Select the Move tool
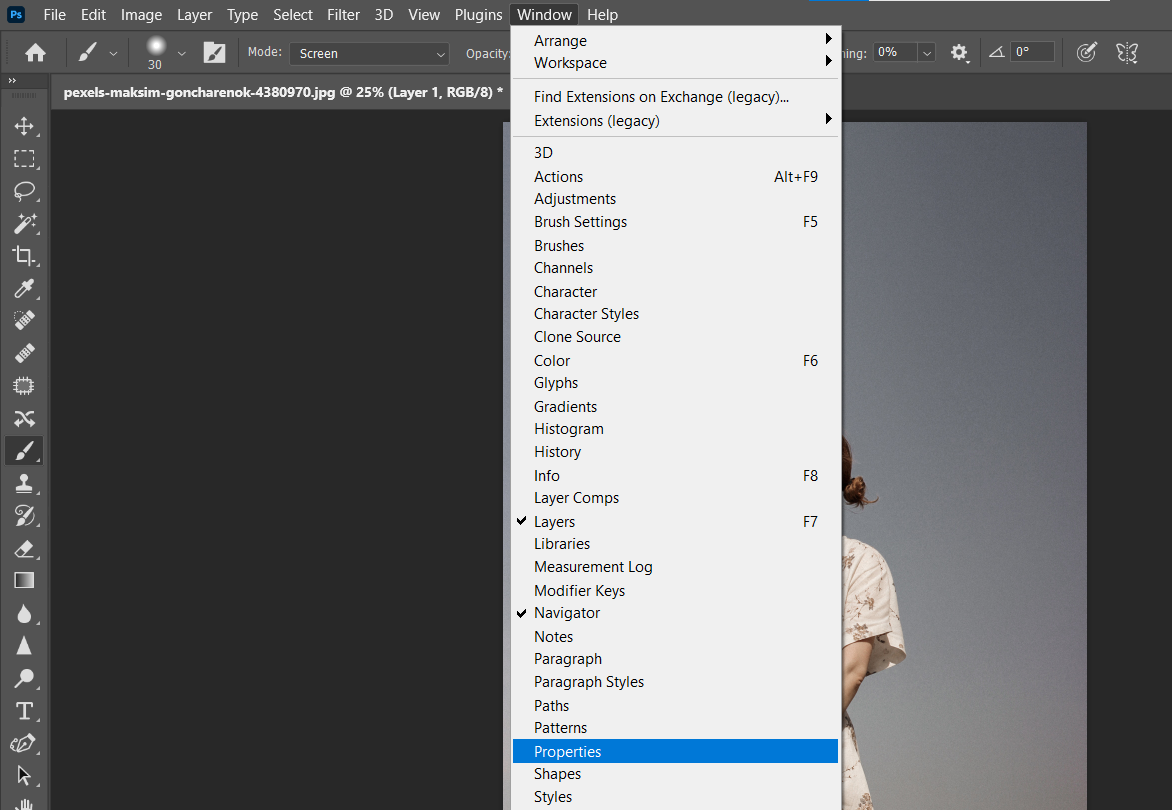Screen dimensions: 1172x810 [x=24, y=126]
